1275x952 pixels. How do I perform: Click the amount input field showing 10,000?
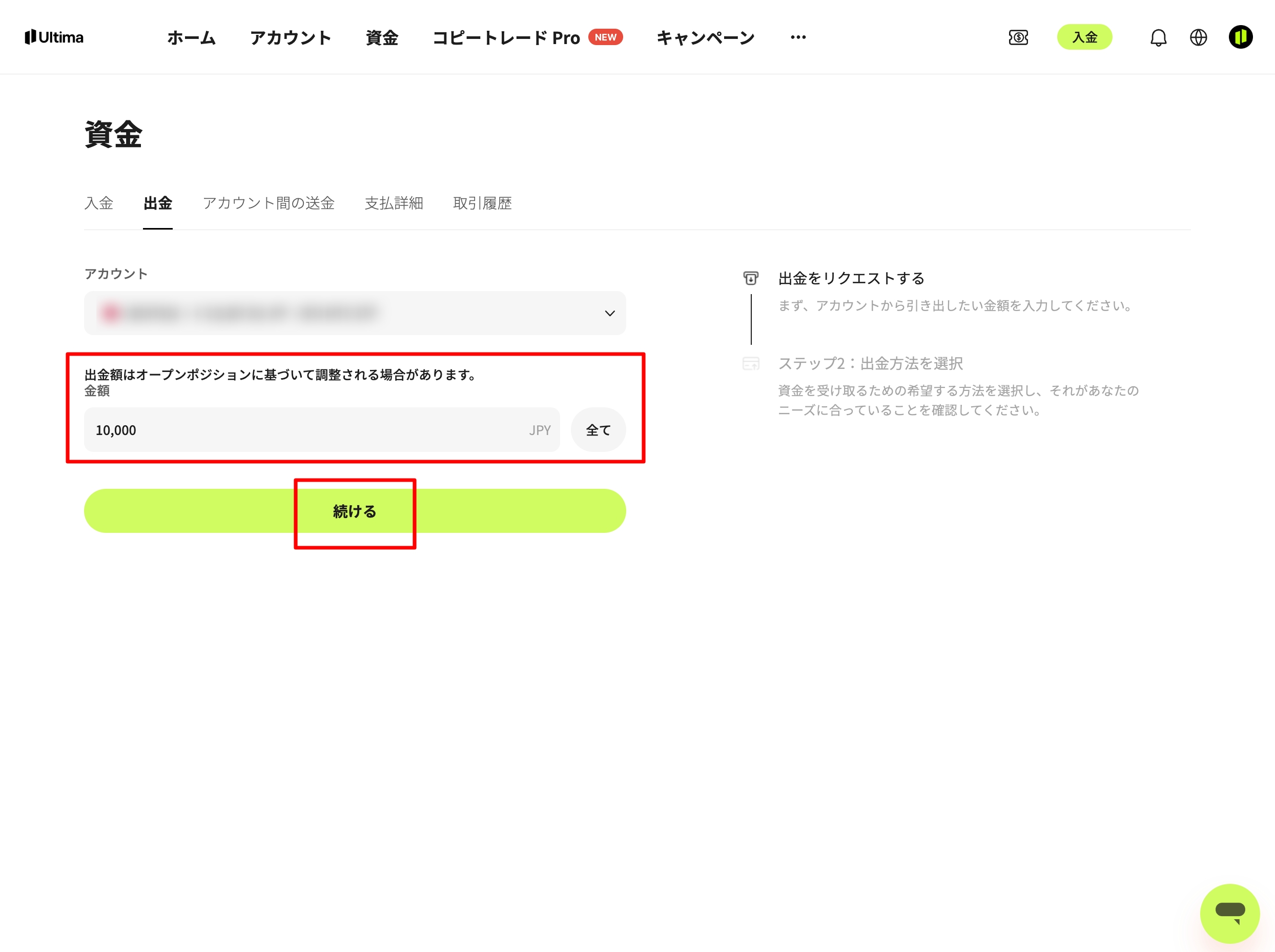pos(322,430)
